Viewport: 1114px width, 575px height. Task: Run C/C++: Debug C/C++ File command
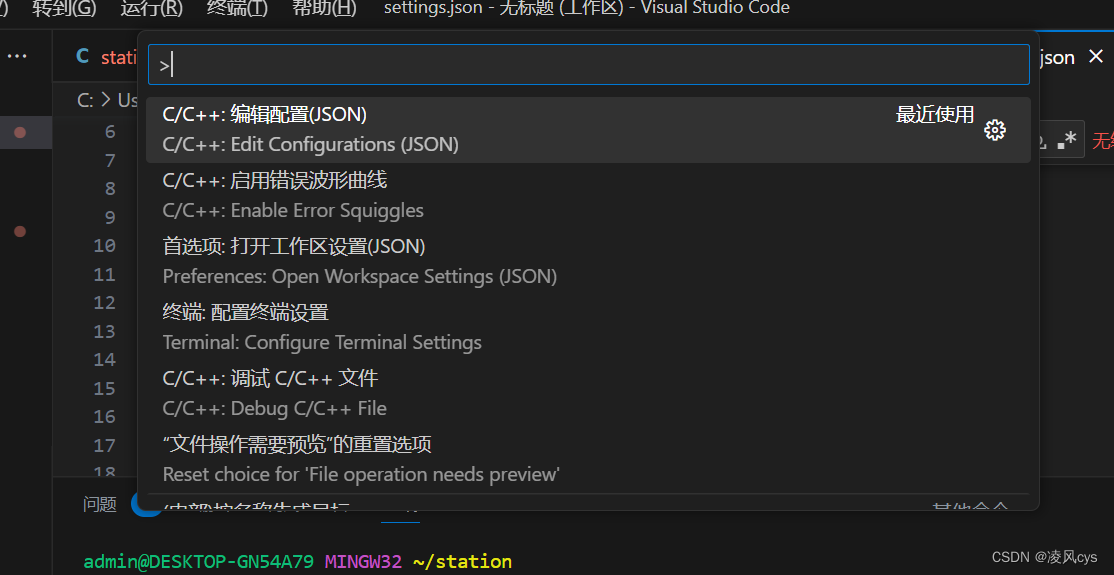coord(588,393)
